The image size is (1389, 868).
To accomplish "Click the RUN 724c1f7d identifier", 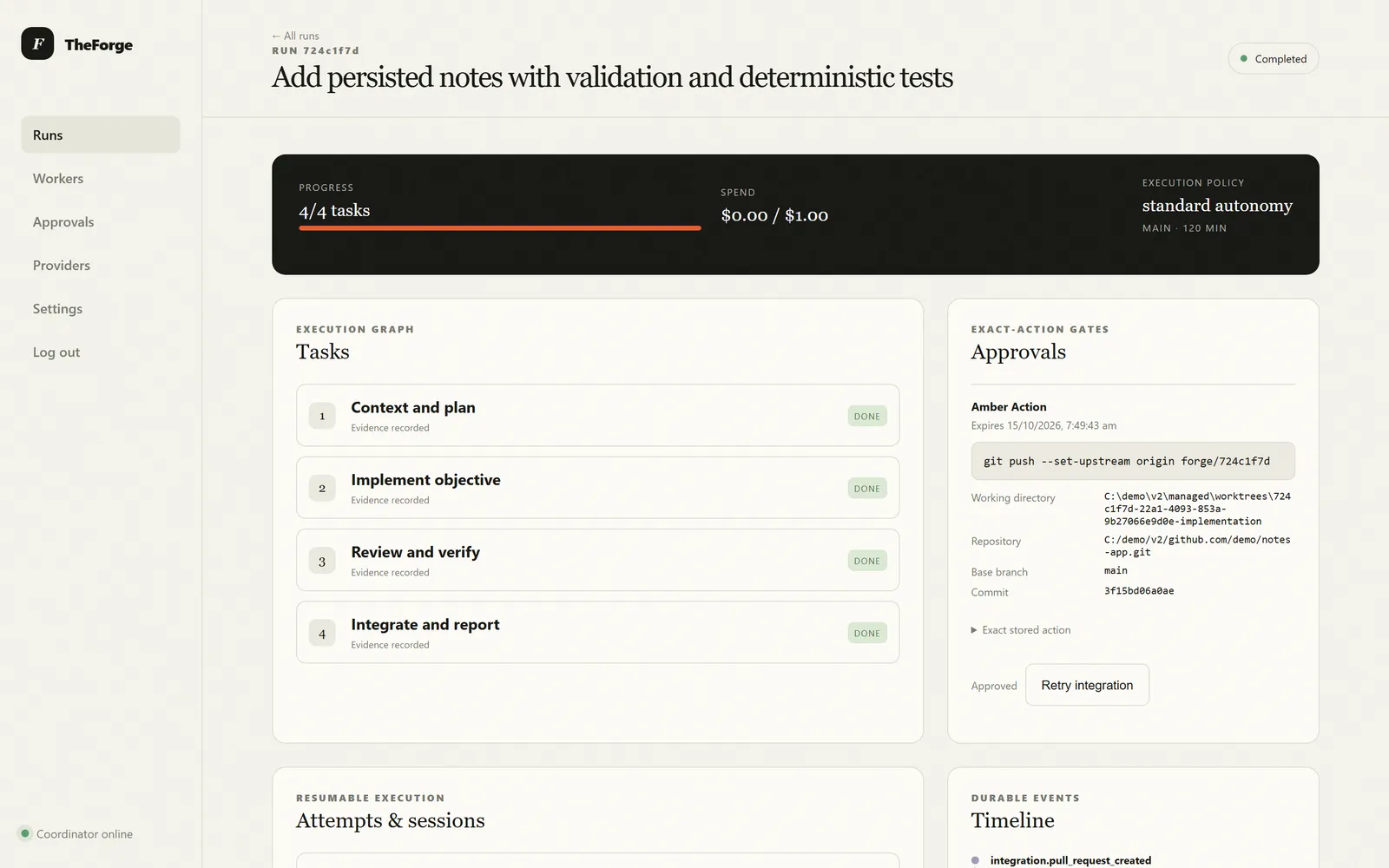I will tap(315, 50).
